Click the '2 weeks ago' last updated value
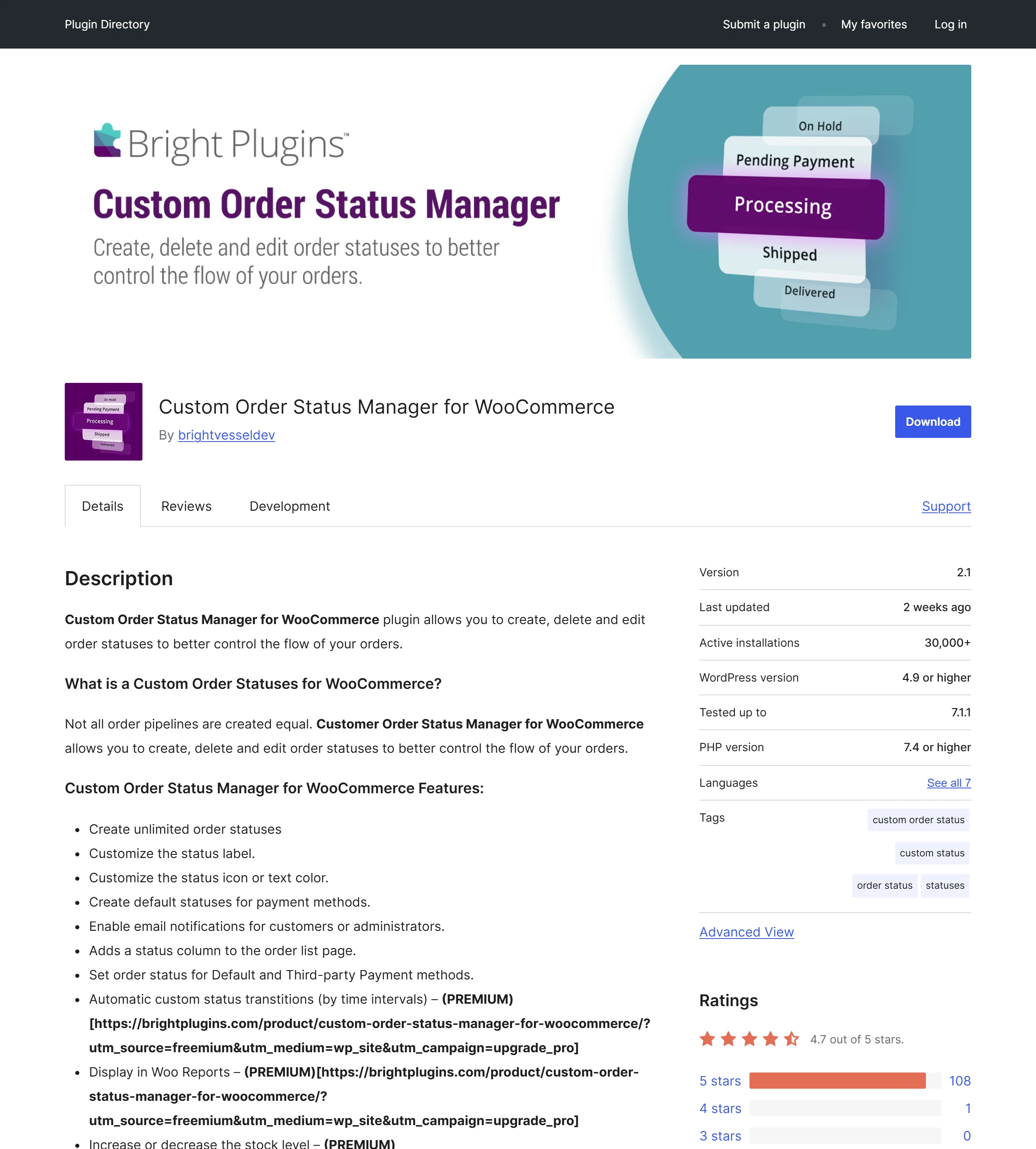 937,607
